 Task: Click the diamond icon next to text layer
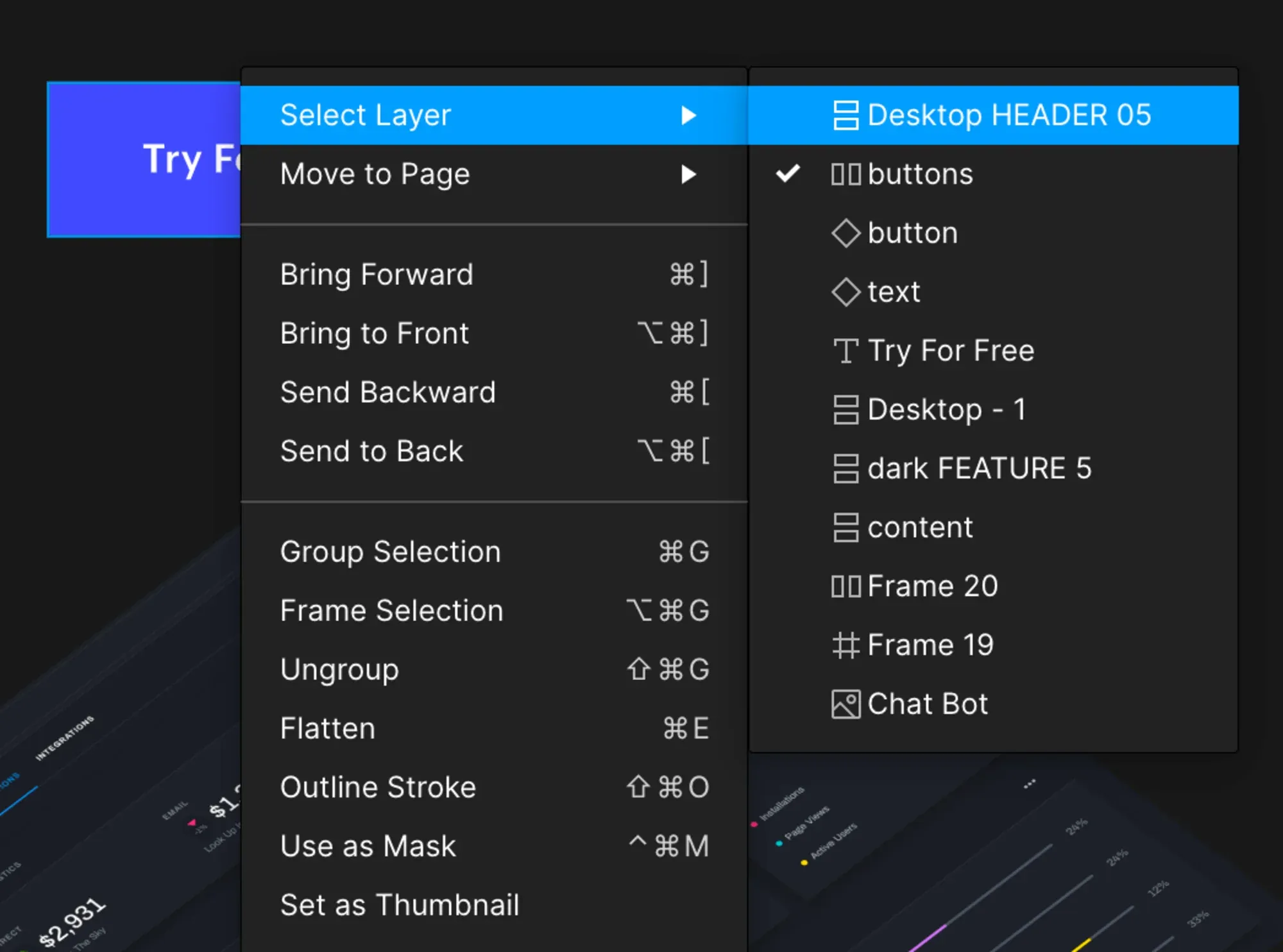pyautogui.click(x=845, y=292)
